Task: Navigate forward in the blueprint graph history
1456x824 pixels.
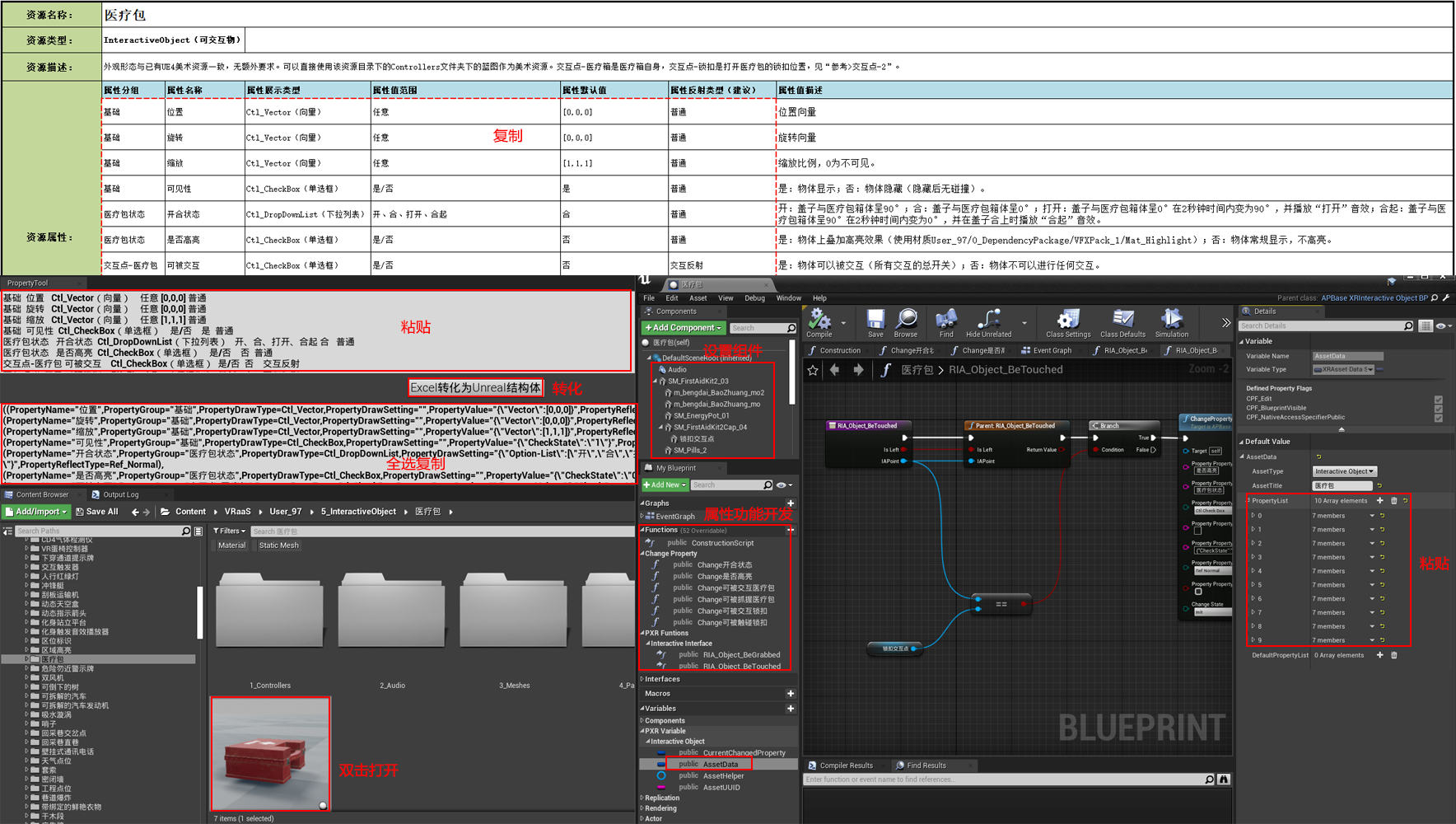Action: pyautogui.click(x=858, y=370)
